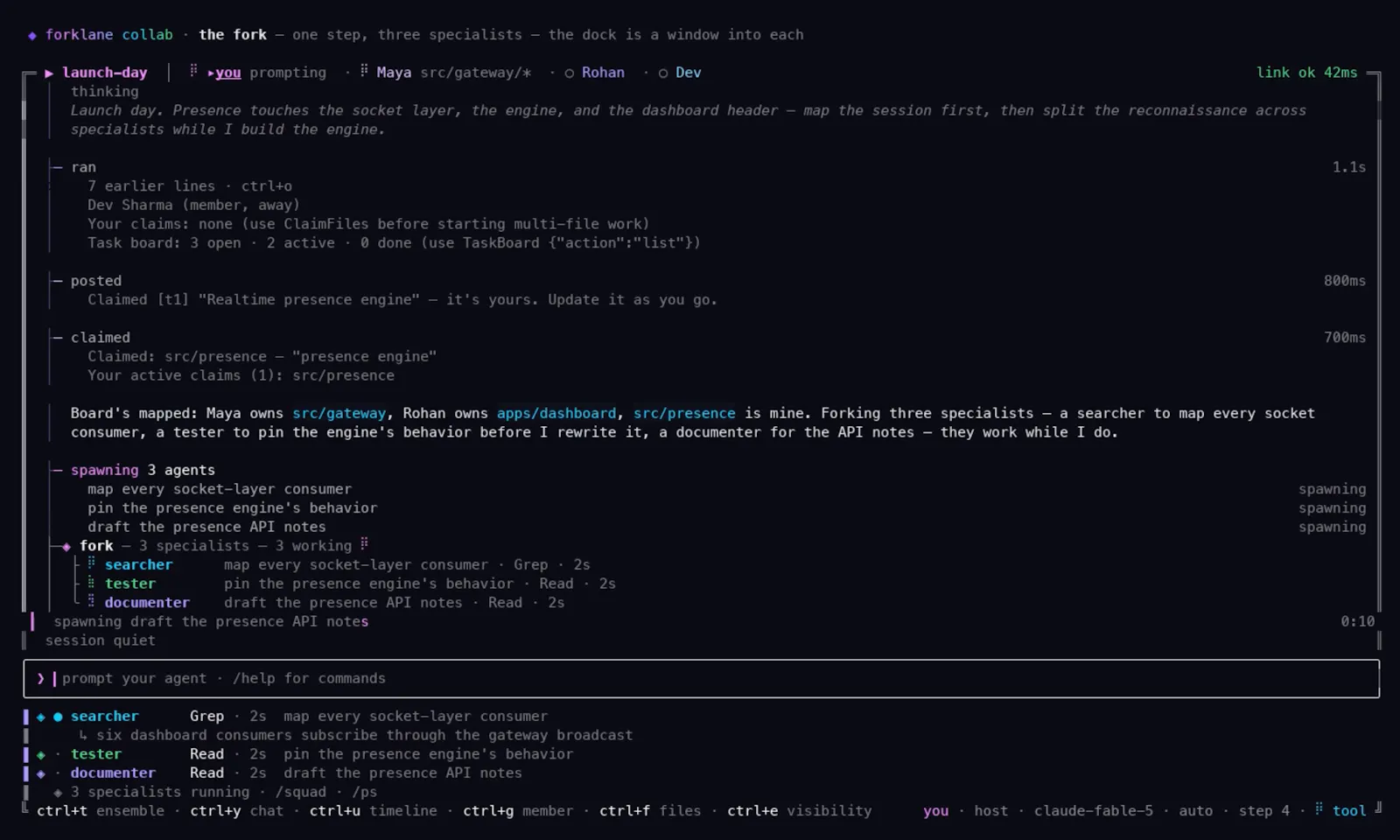Click the 'step 4' indicator

point(1263,811)
